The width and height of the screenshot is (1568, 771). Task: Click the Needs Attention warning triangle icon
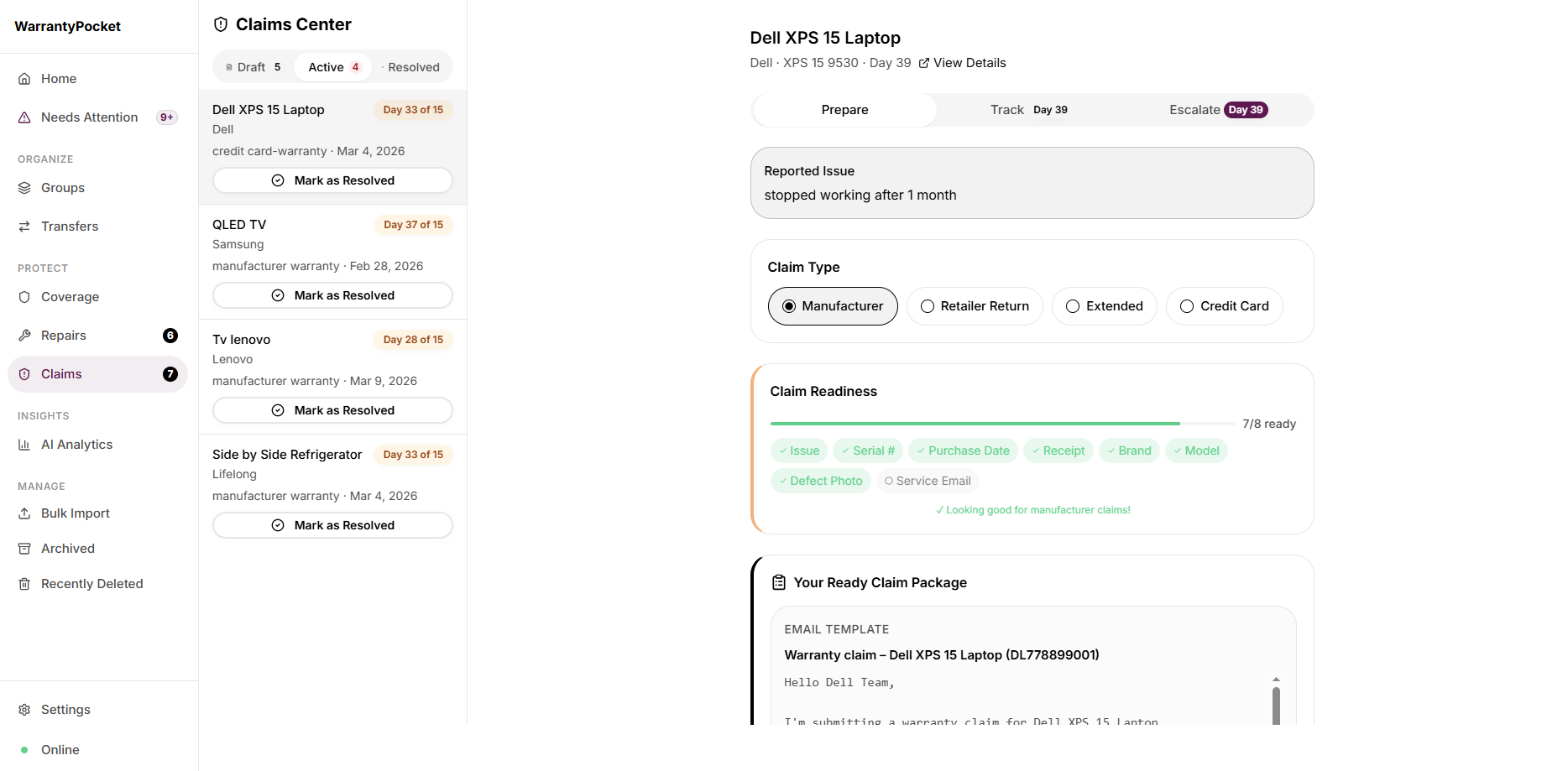[24, 117]
